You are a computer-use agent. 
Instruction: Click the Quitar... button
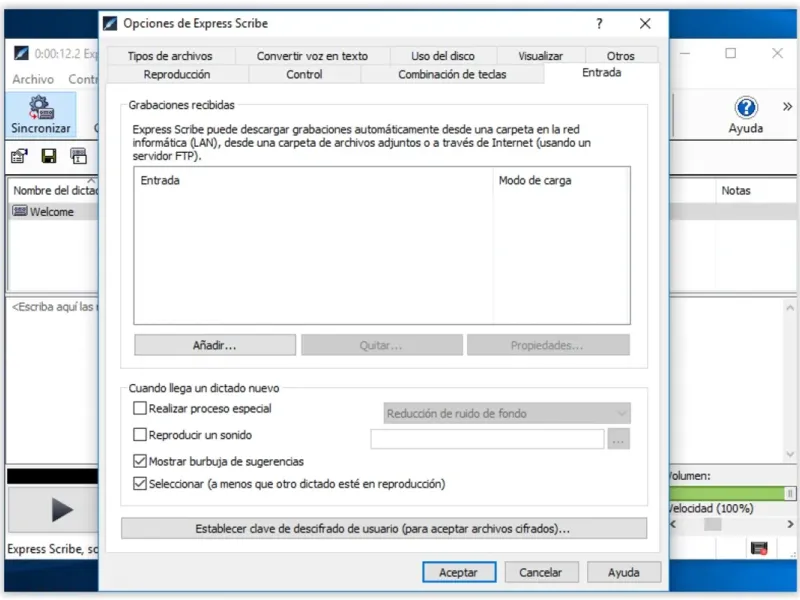tap(381, 345)
